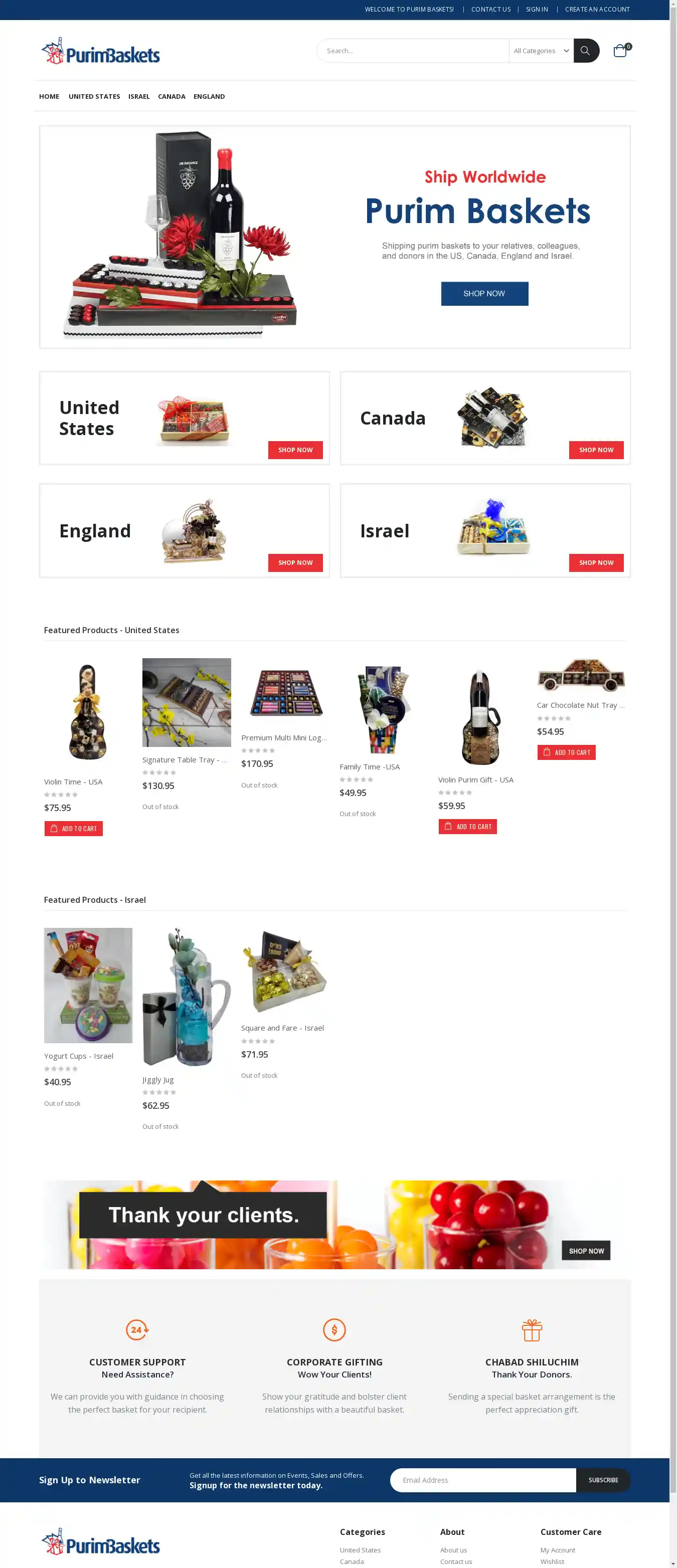
Task: Open the United States menu item
Action: tap(94, 96)
